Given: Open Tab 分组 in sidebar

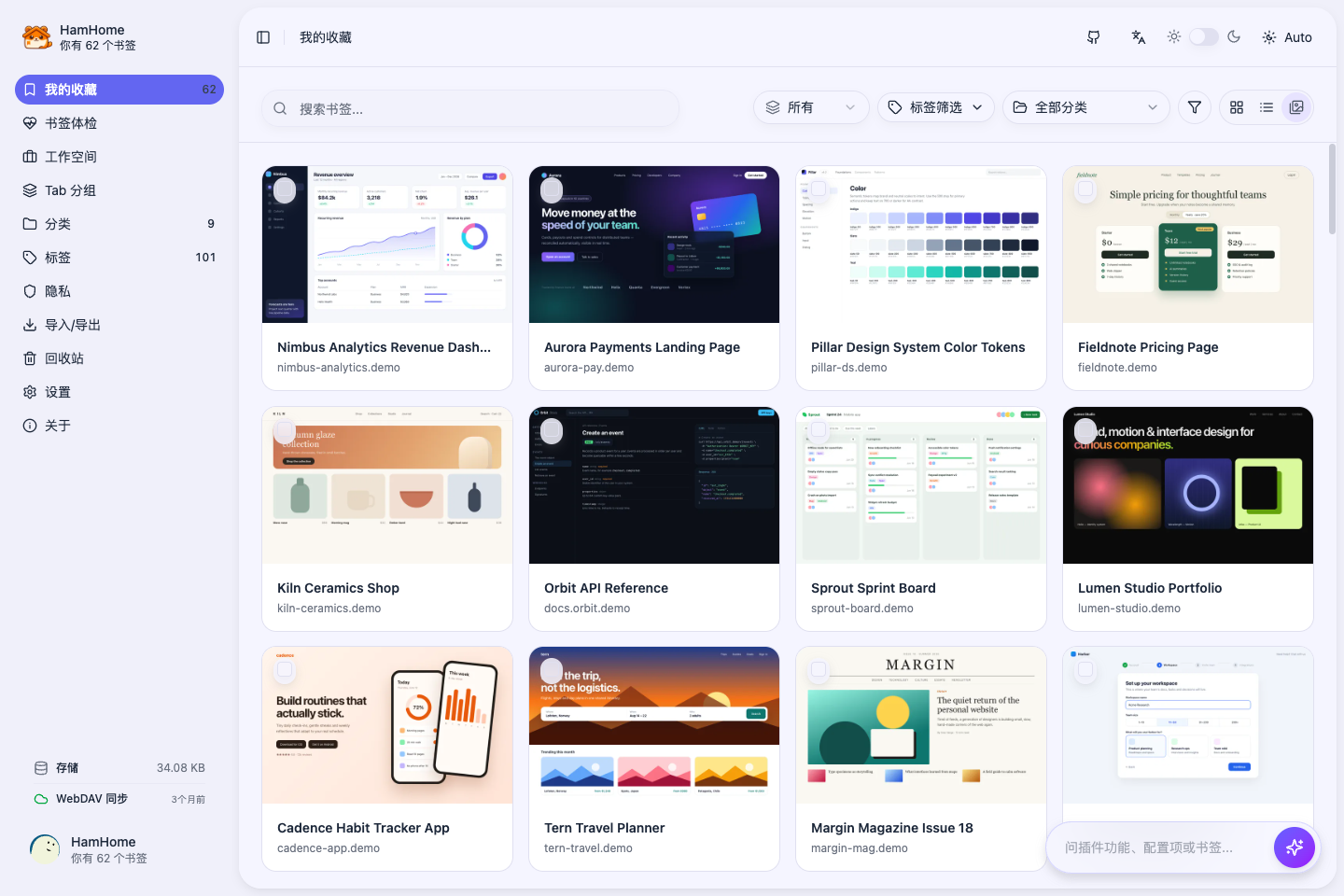Looking at the screenshot, I should (x=119, y=190).
